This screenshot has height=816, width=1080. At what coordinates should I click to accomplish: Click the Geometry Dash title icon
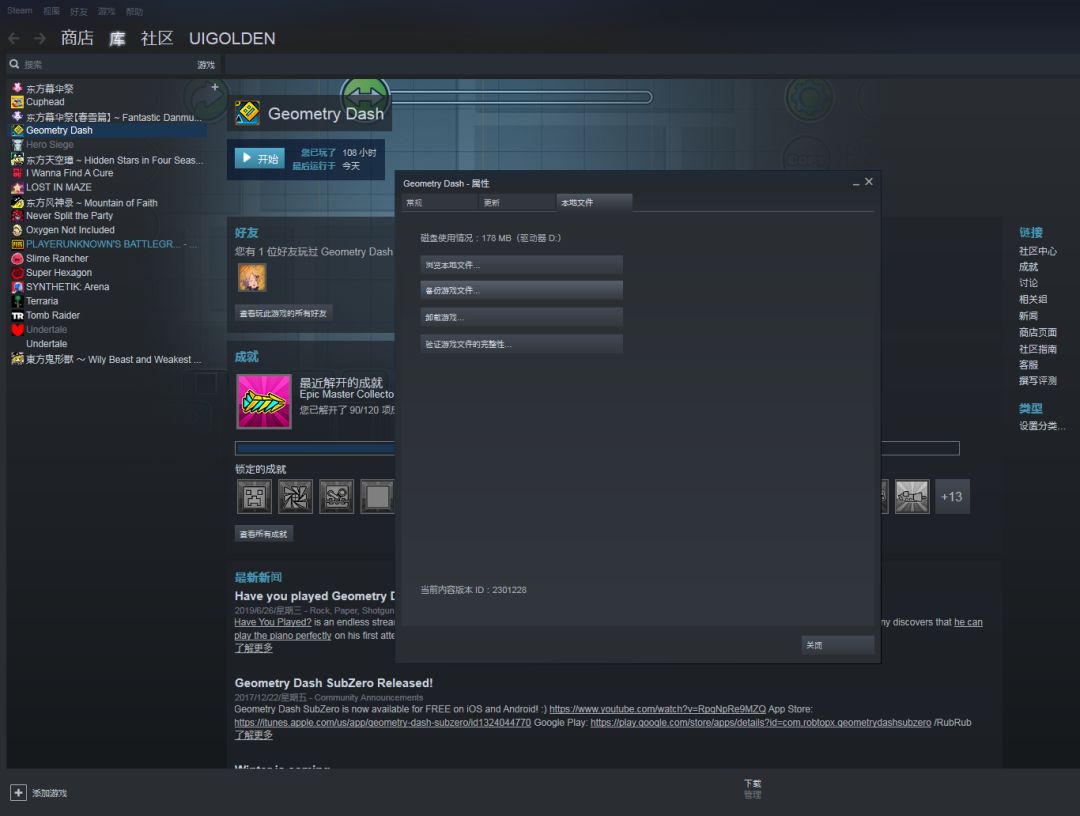pyautogui.click(x=247, y=113)
